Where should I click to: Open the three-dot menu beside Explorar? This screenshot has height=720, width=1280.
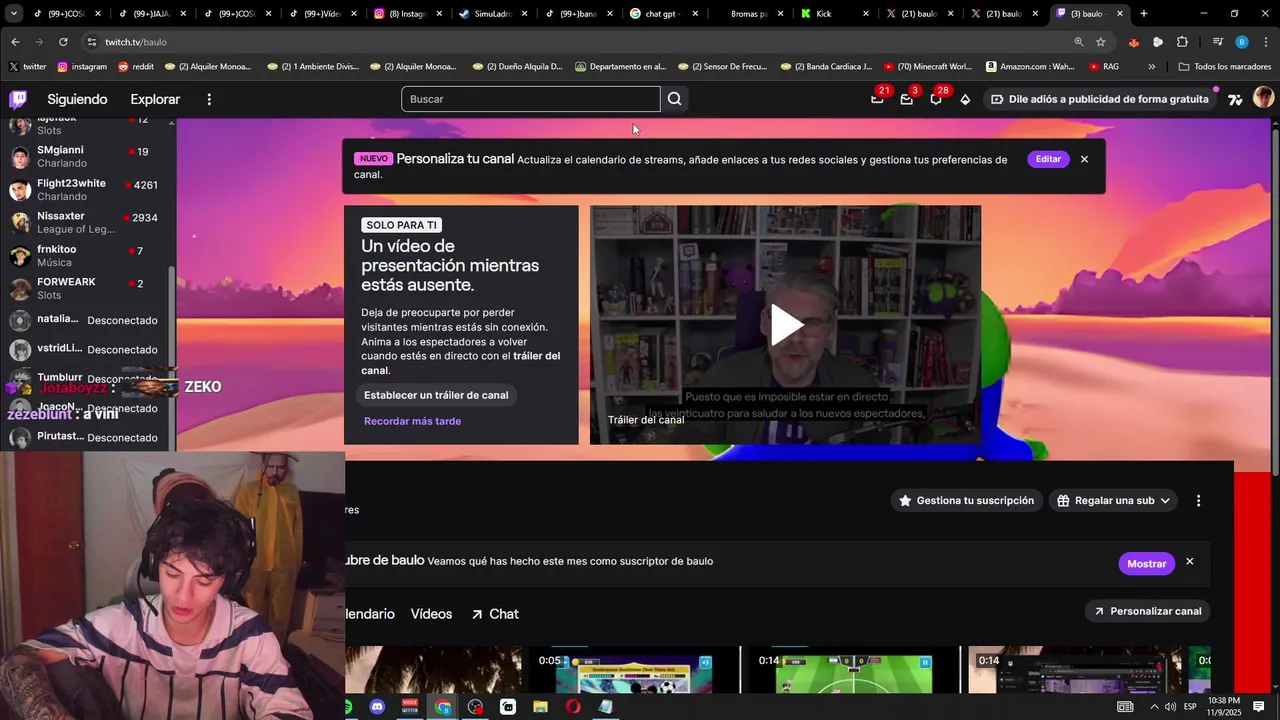coord(209,99)
